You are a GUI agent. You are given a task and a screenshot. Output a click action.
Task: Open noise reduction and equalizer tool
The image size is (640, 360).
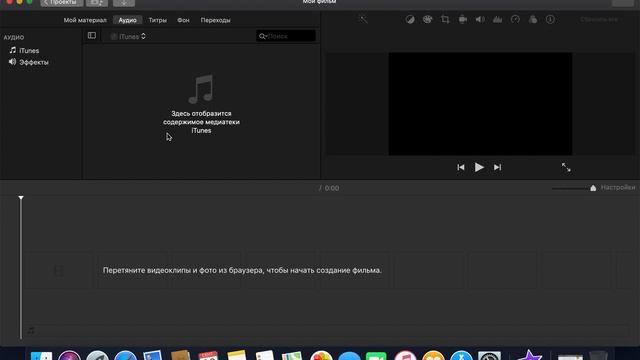point(498,19)
